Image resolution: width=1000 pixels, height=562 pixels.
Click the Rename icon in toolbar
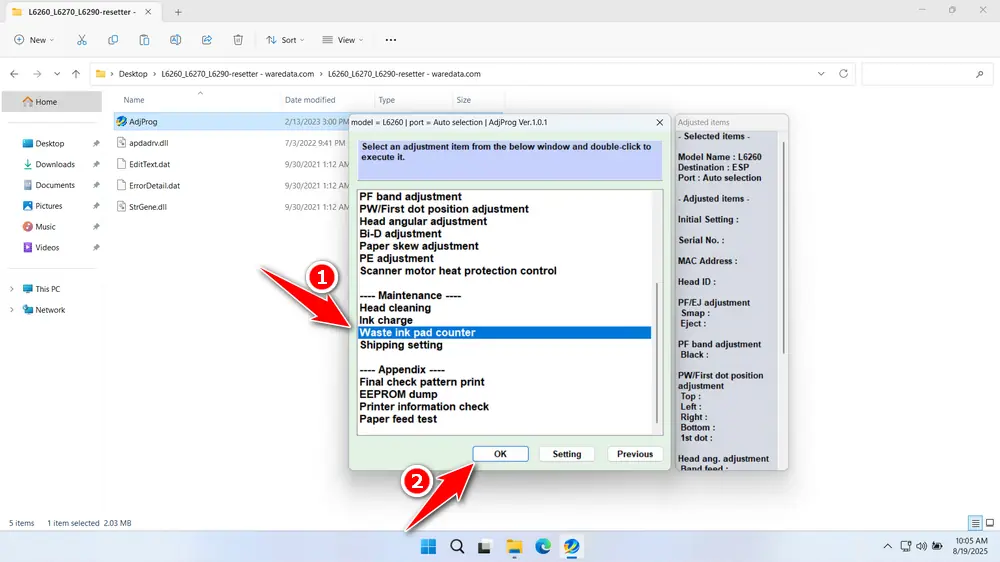[176, 40]
